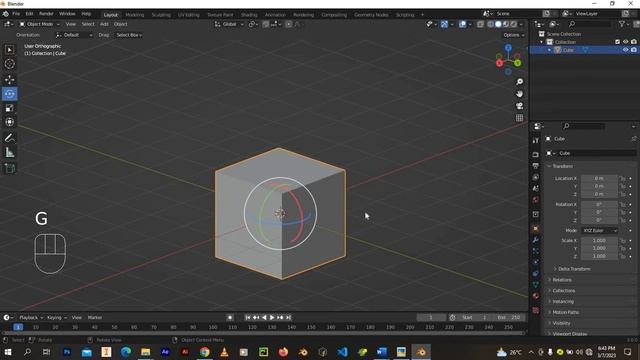
Task: Select the Select Box tool in left toolbar
Action: pyautogui.click(x=9, y=50)
